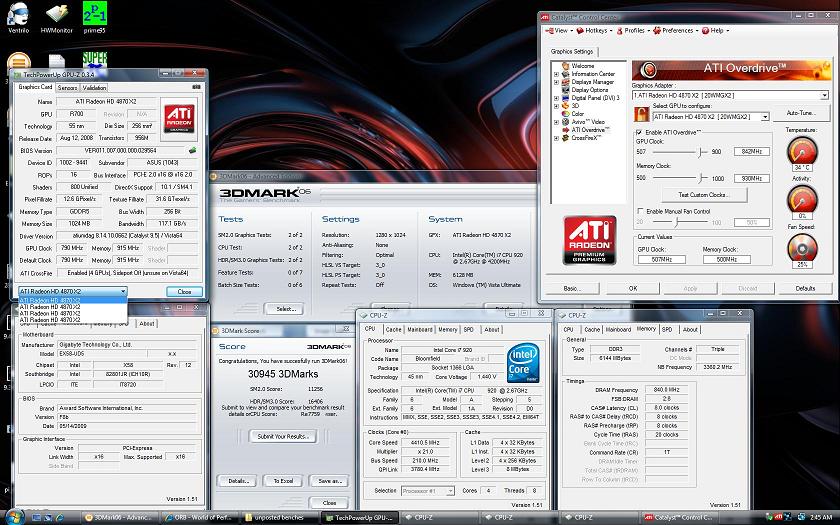Switch to 3DMark06 taskbar button
Screen dimensions: 840x525
coord(121,518)
